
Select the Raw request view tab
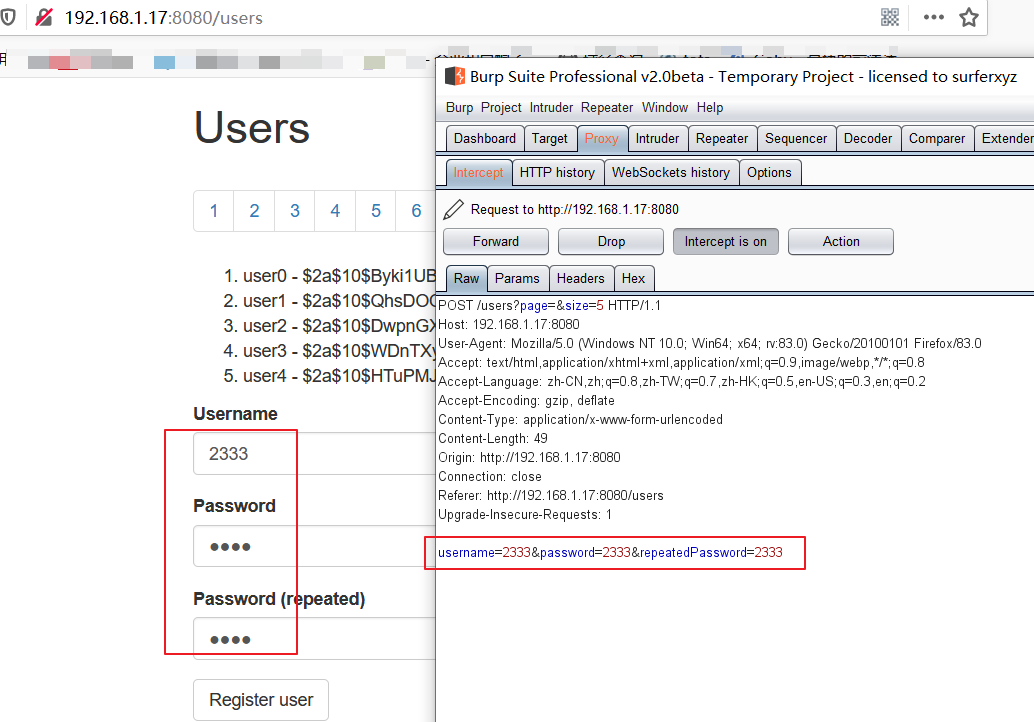point(466,278)
